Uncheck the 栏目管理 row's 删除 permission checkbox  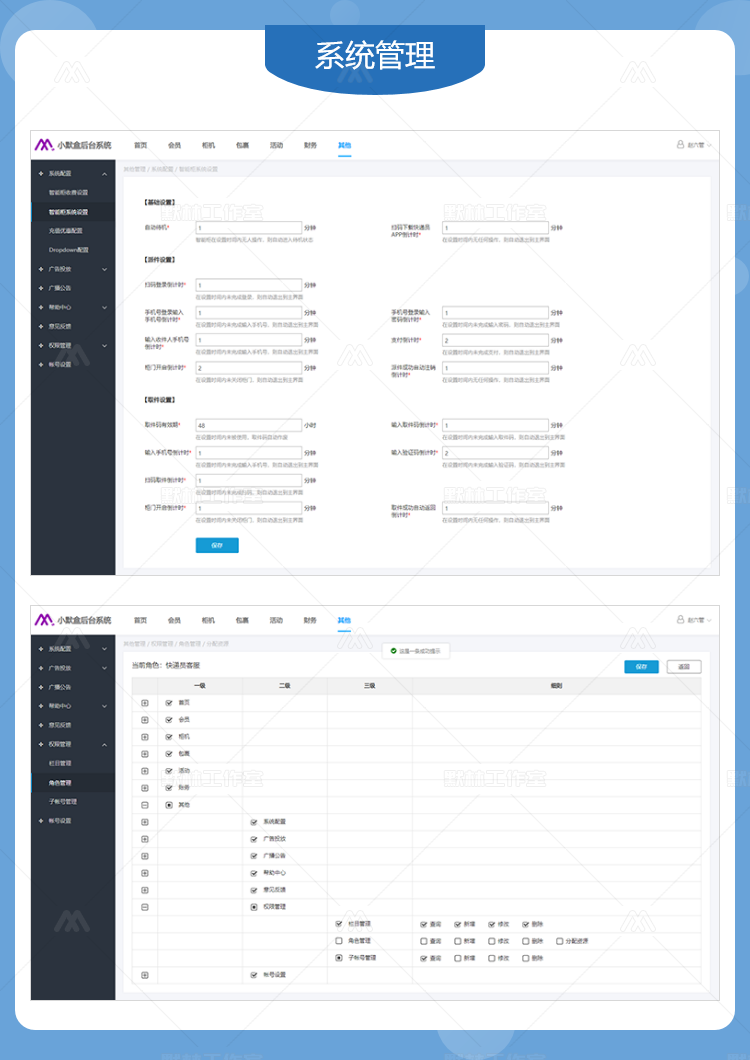[x=525, y=924]
